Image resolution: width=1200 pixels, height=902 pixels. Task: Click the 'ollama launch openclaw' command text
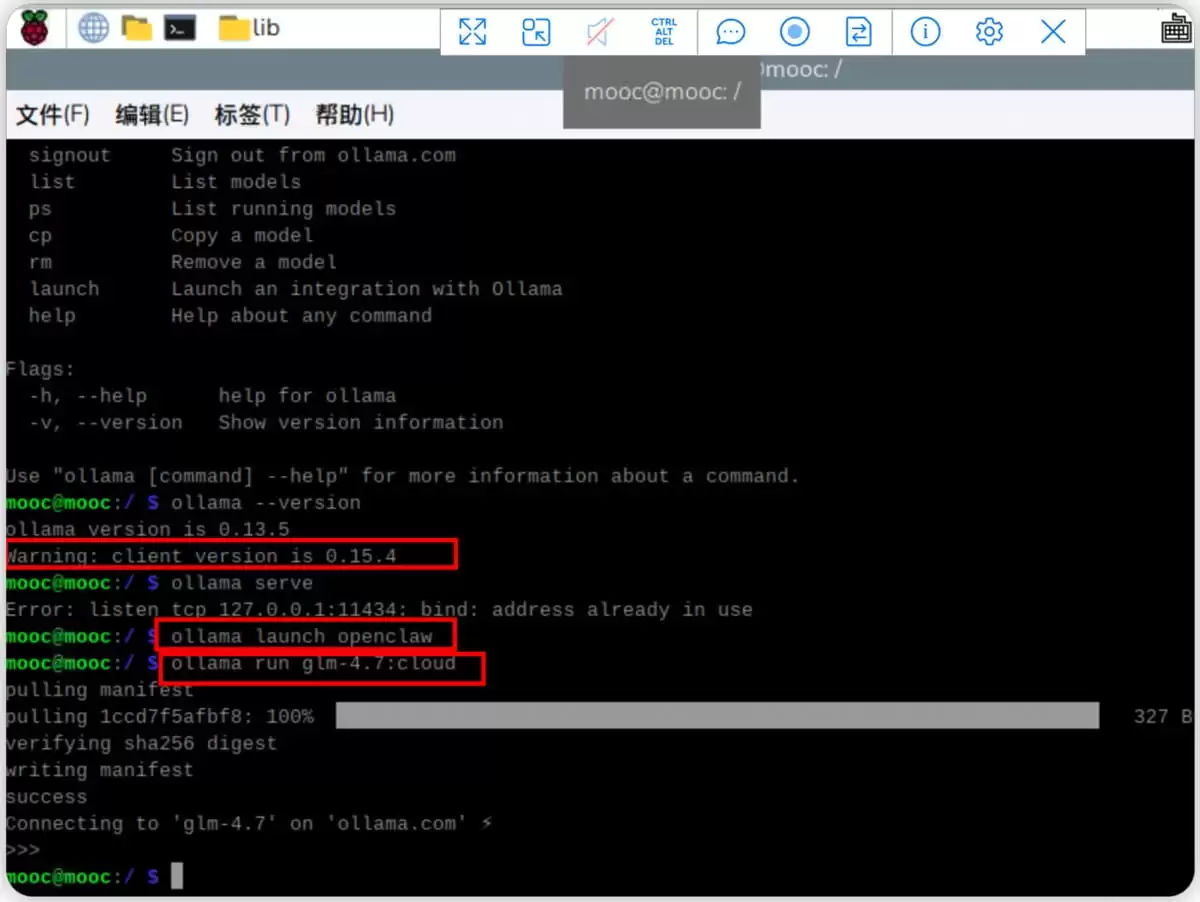point(302,636)
